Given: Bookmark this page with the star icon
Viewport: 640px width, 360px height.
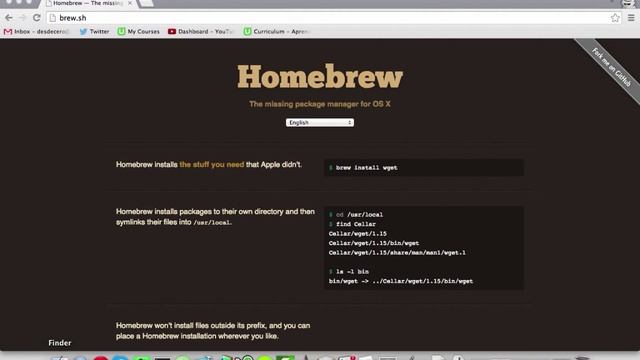Looking at the screenshot, I should point(615,18).
